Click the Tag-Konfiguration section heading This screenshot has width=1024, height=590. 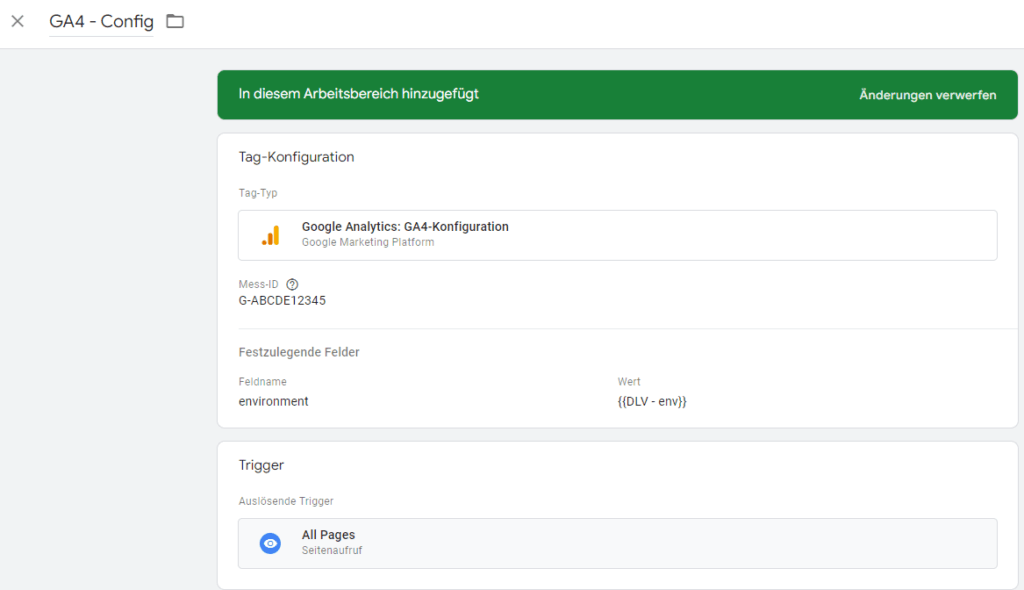(296, 157)
